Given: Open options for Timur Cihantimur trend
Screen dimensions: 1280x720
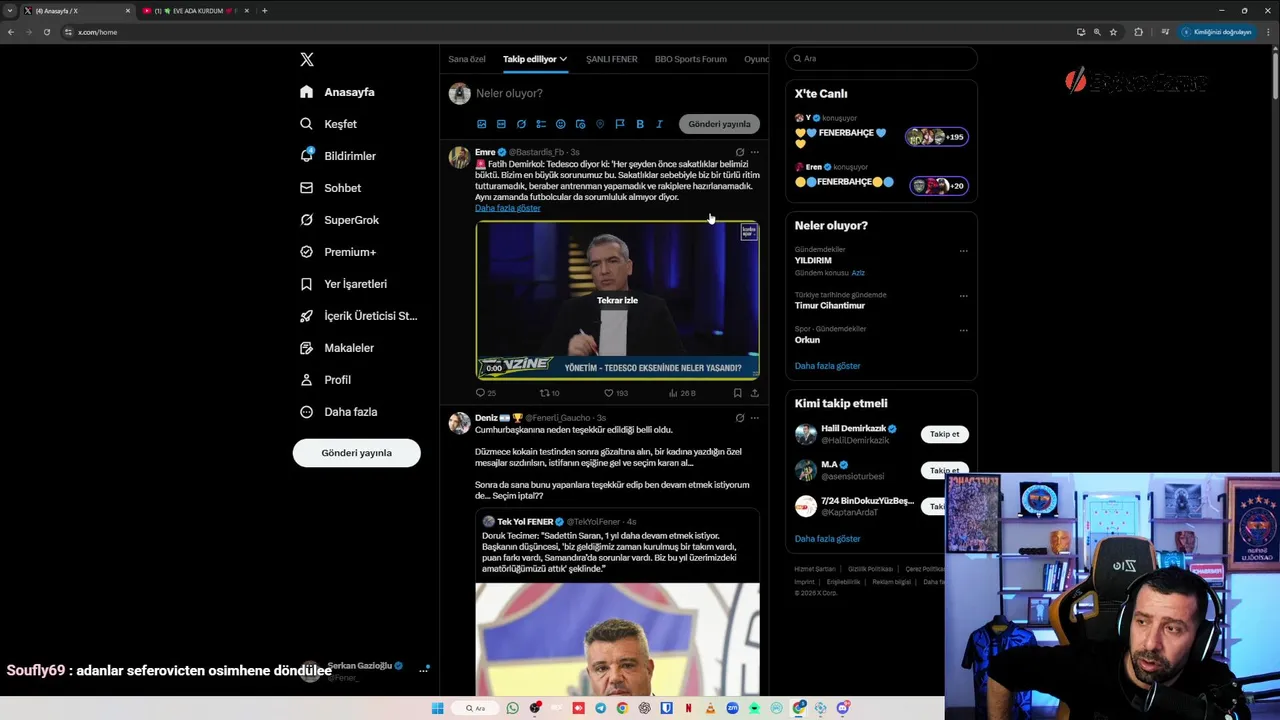Looking at the screenshot, I should [964, 296].
